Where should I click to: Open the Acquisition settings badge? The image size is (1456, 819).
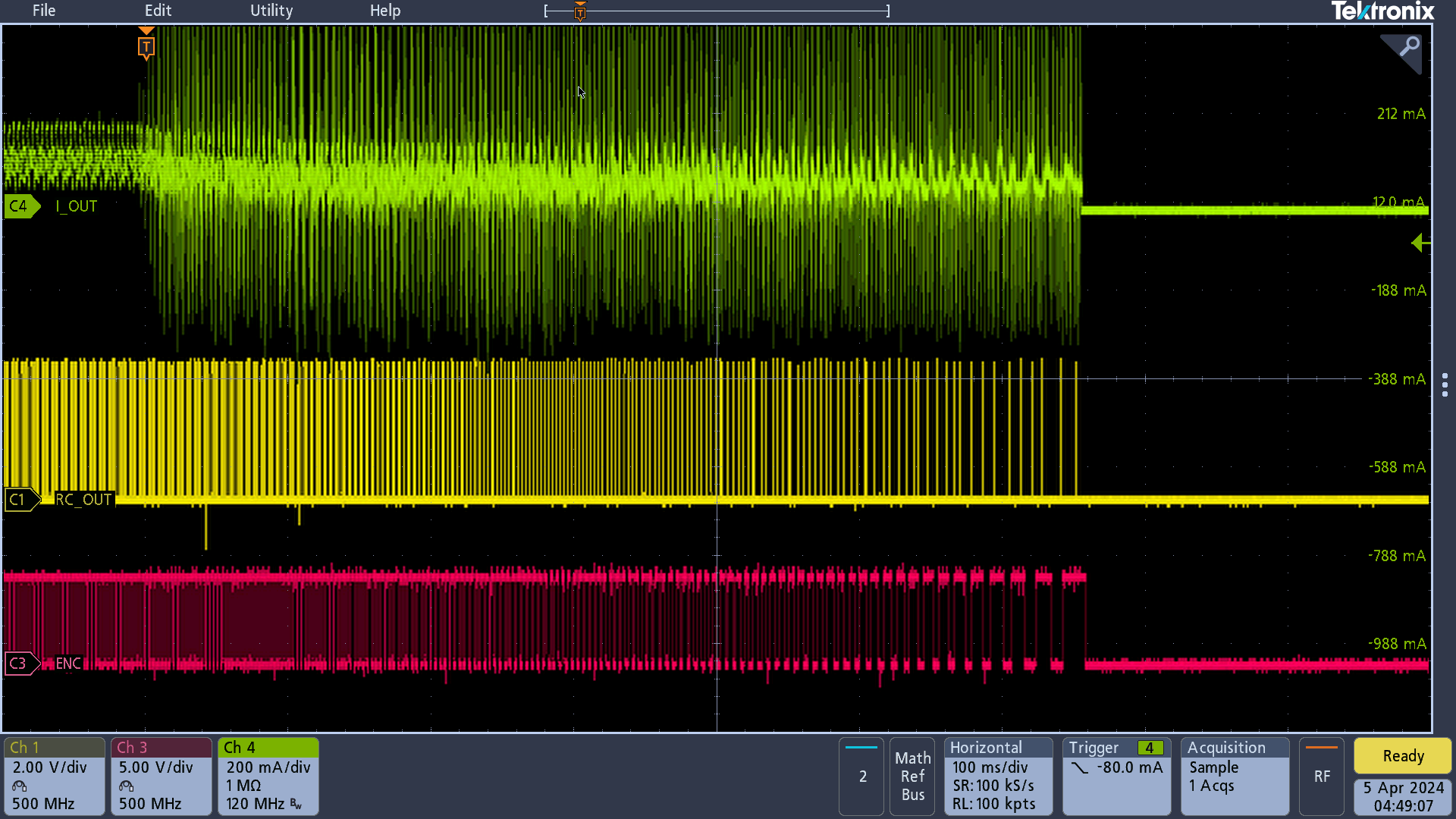1235,776
